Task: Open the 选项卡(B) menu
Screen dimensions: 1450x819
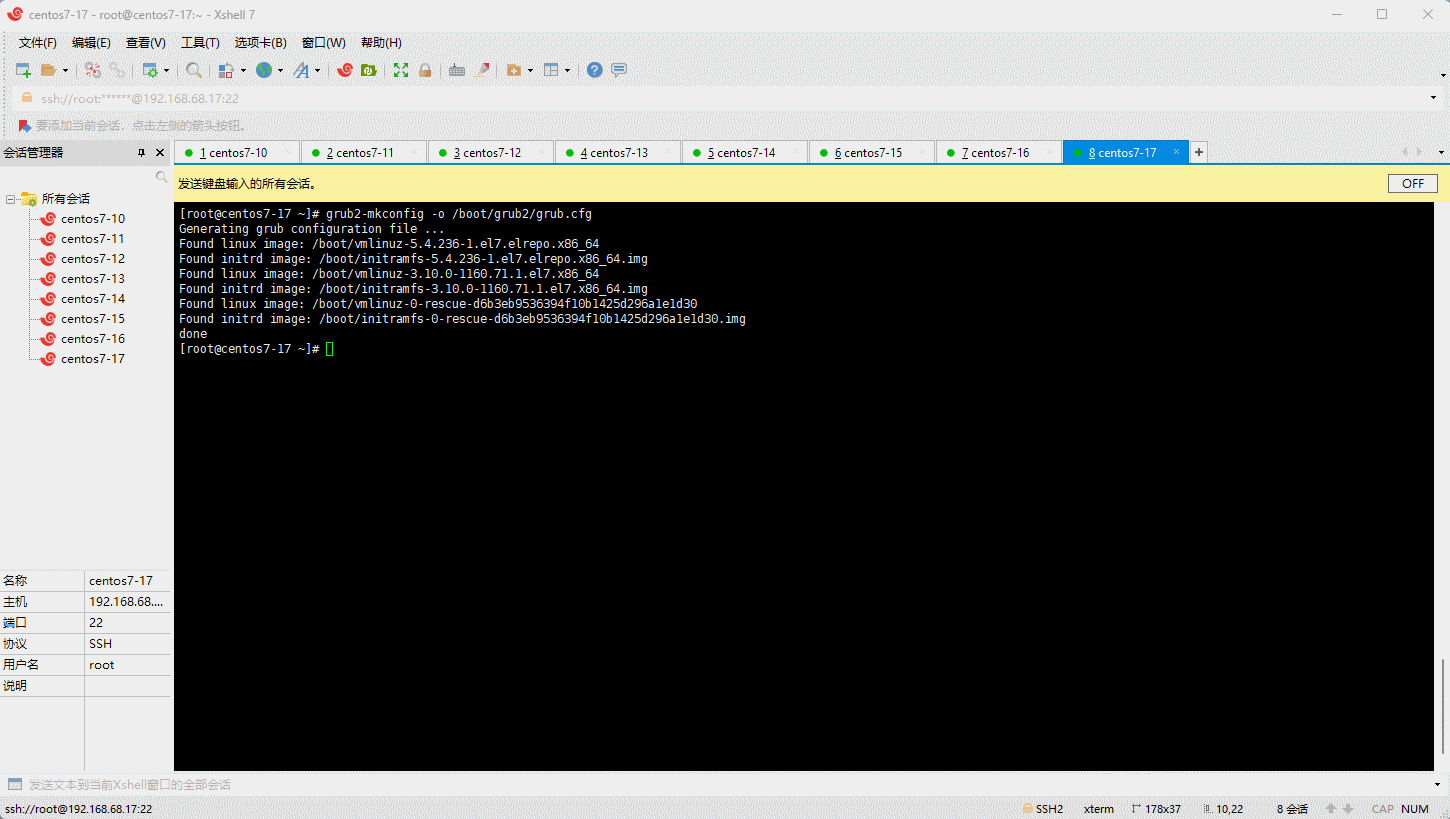Action: tap(261, 43)
